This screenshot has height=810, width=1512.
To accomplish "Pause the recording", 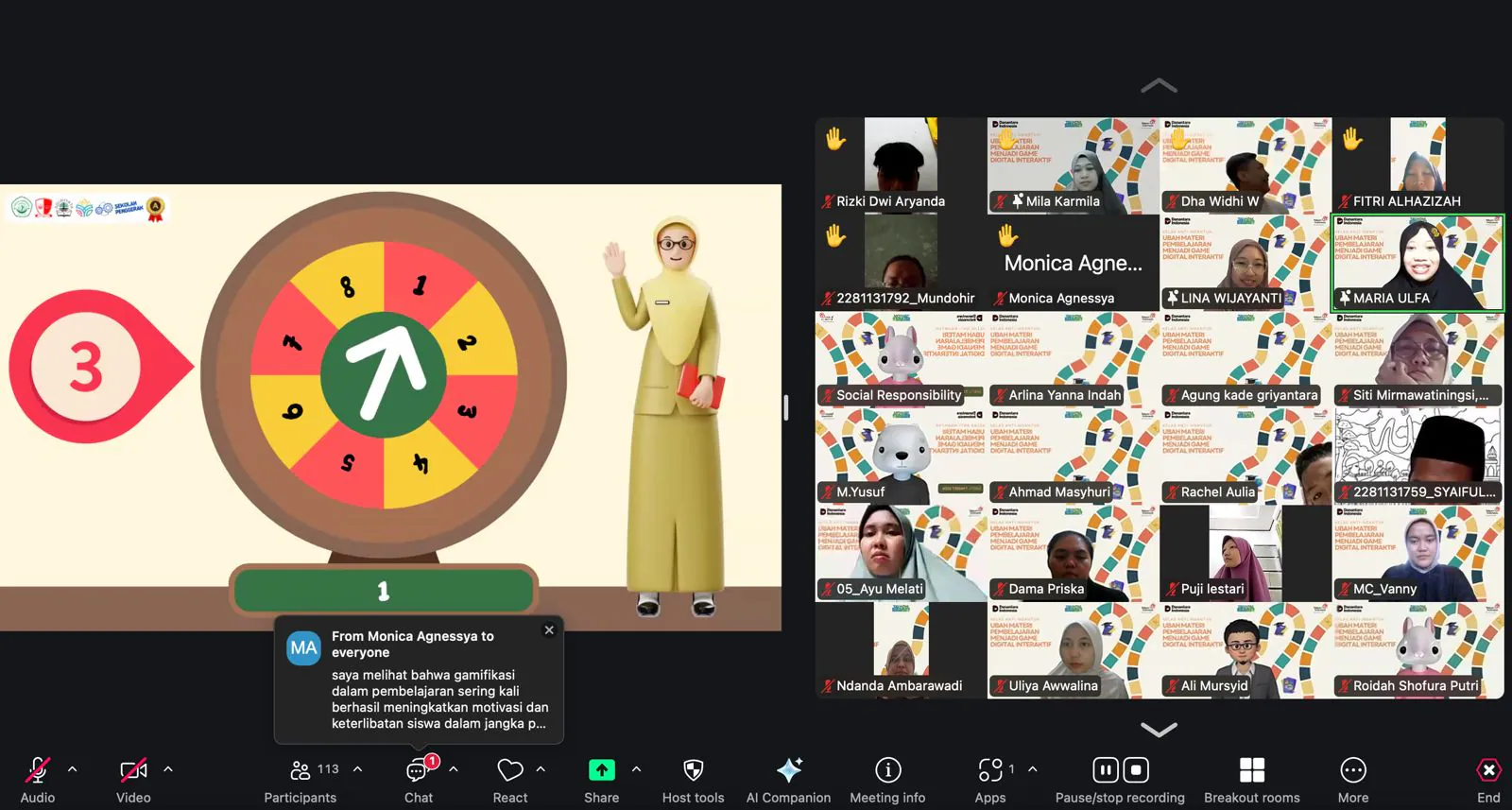I will coord(1105,770).
